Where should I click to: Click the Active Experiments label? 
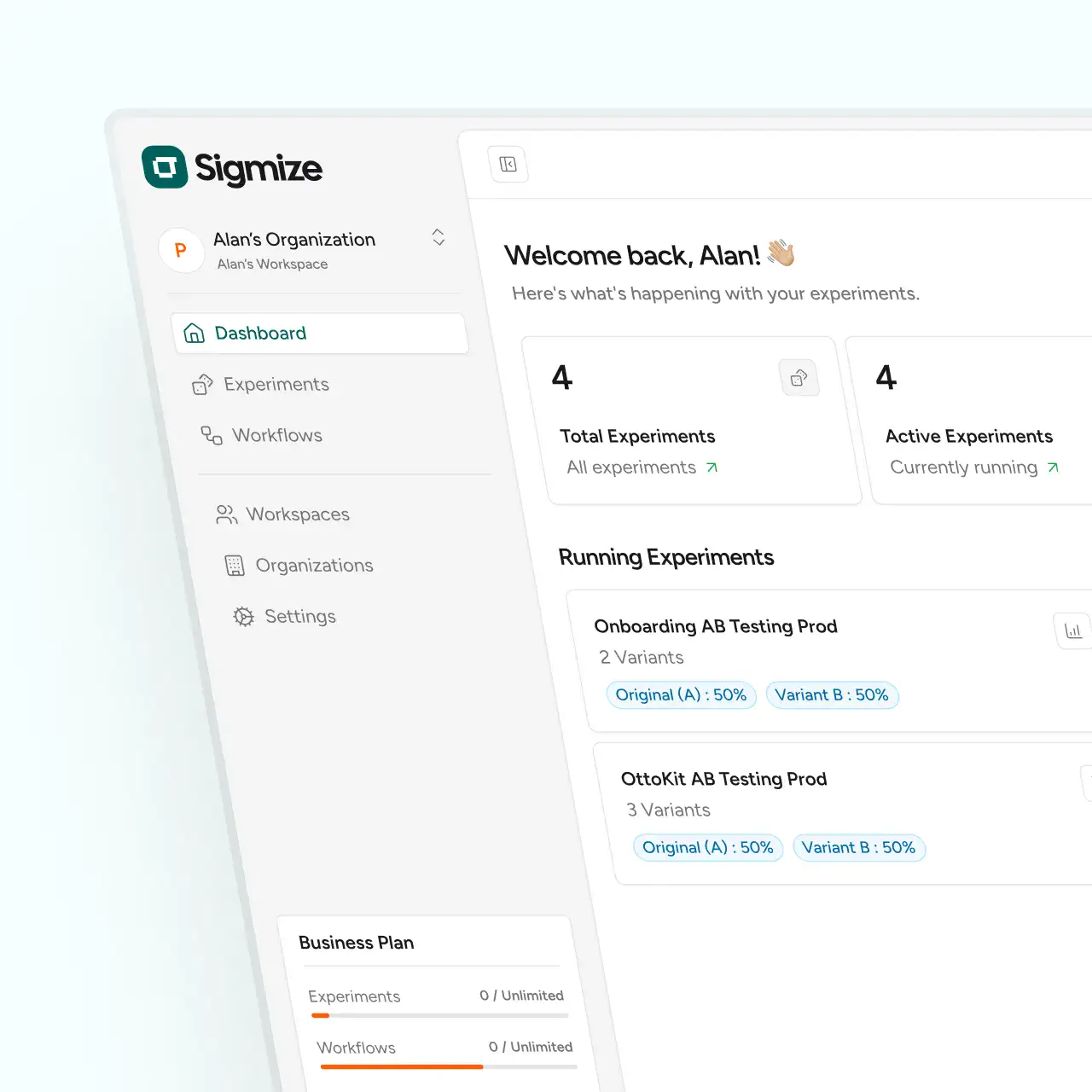[x=969, y=436]
